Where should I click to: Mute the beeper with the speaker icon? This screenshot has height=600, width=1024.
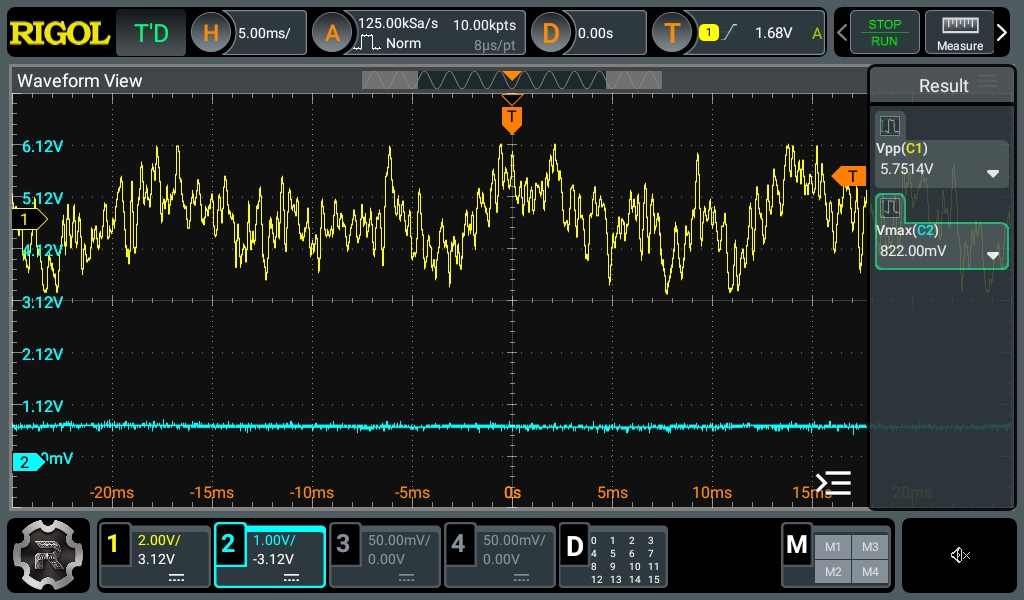[x=959, y=555]
